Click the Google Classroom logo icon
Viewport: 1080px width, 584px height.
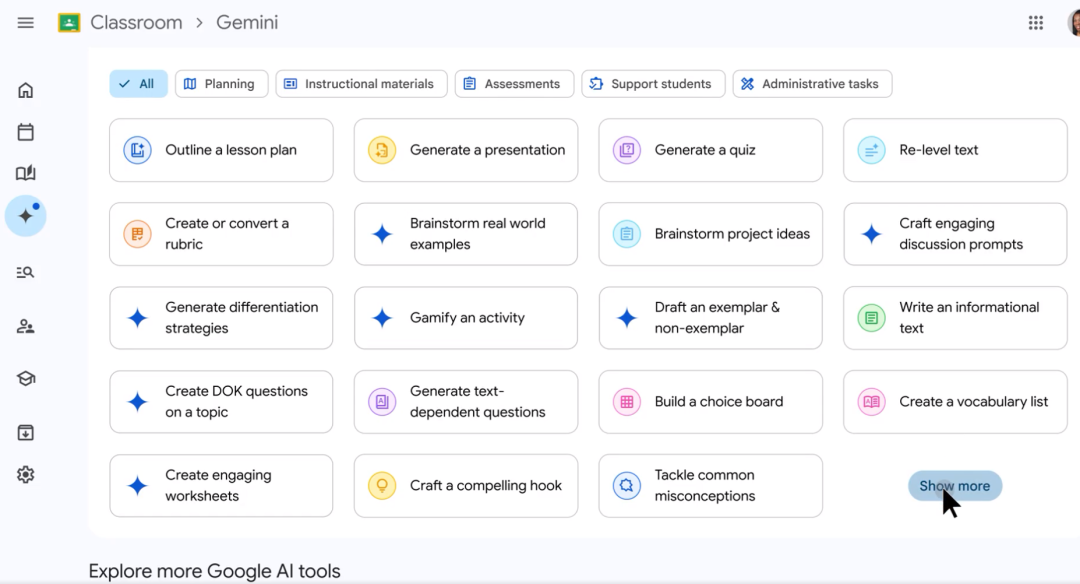69,23
